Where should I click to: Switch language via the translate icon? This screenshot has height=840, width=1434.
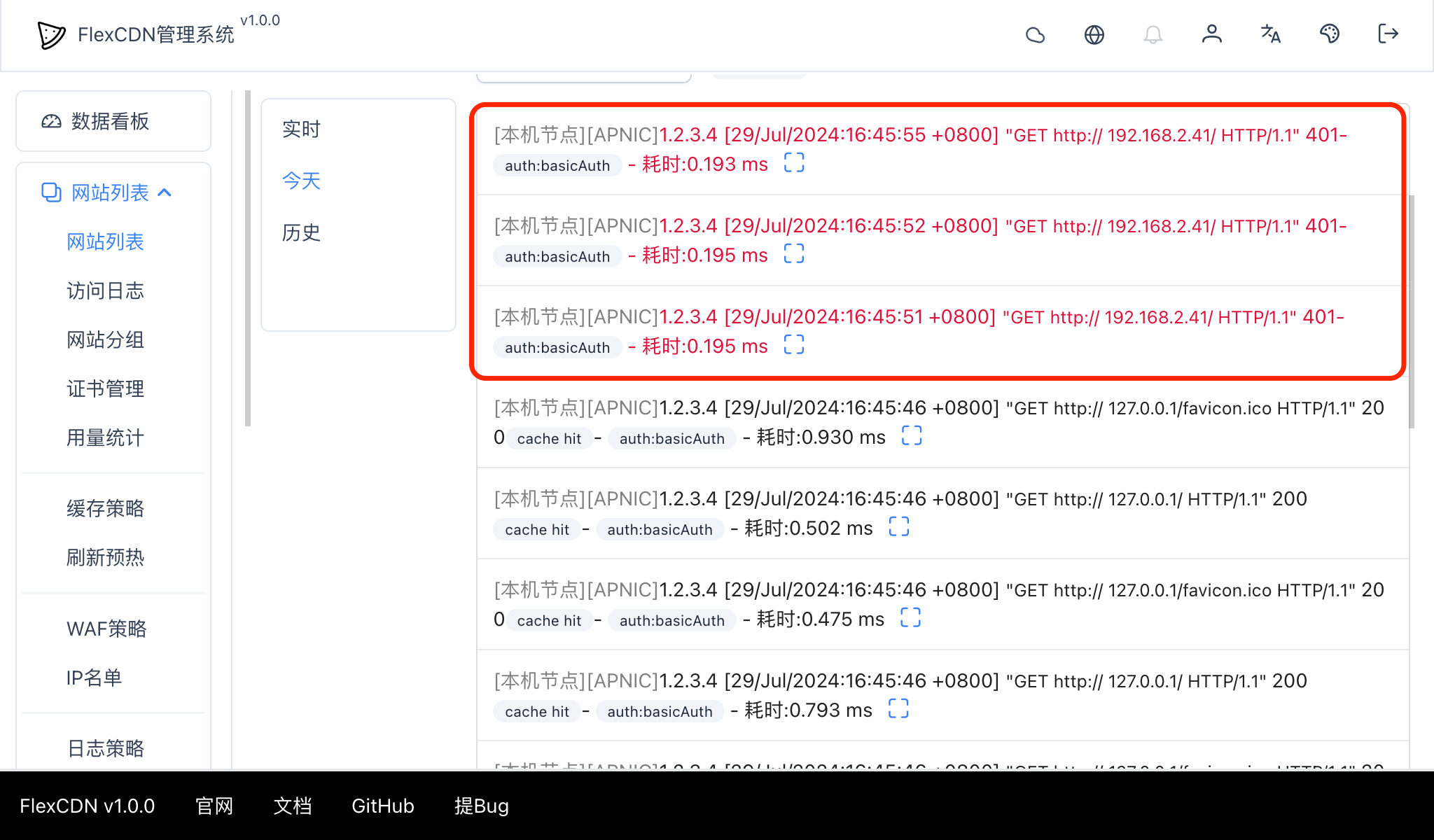pyautogui.click(x=1271, y=34)
